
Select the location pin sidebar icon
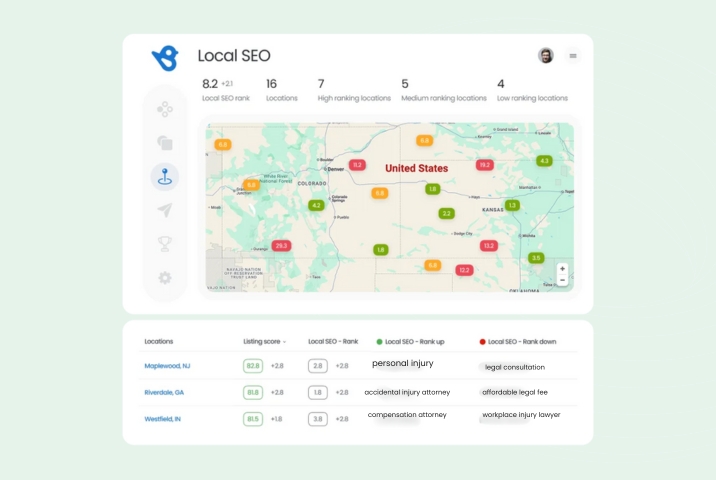[x=165, y=176]
